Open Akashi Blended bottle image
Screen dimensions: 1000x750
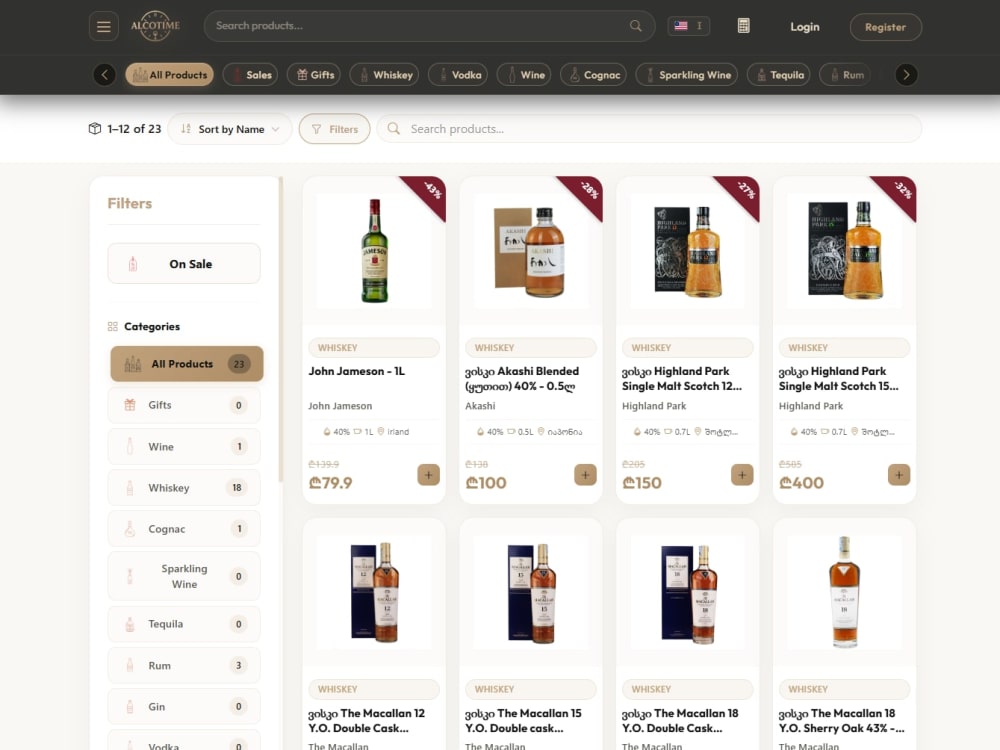(x=531, y=251)
